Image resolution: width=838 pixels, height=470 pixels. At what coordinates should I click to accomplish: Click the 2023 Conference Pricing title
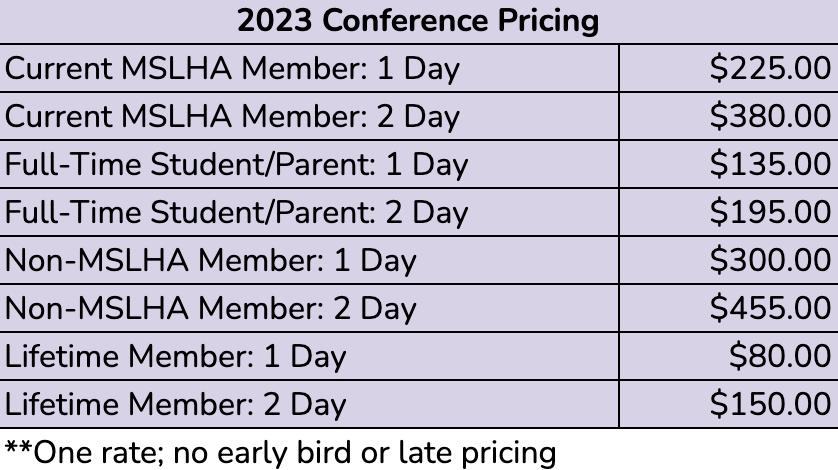[418, 21]
